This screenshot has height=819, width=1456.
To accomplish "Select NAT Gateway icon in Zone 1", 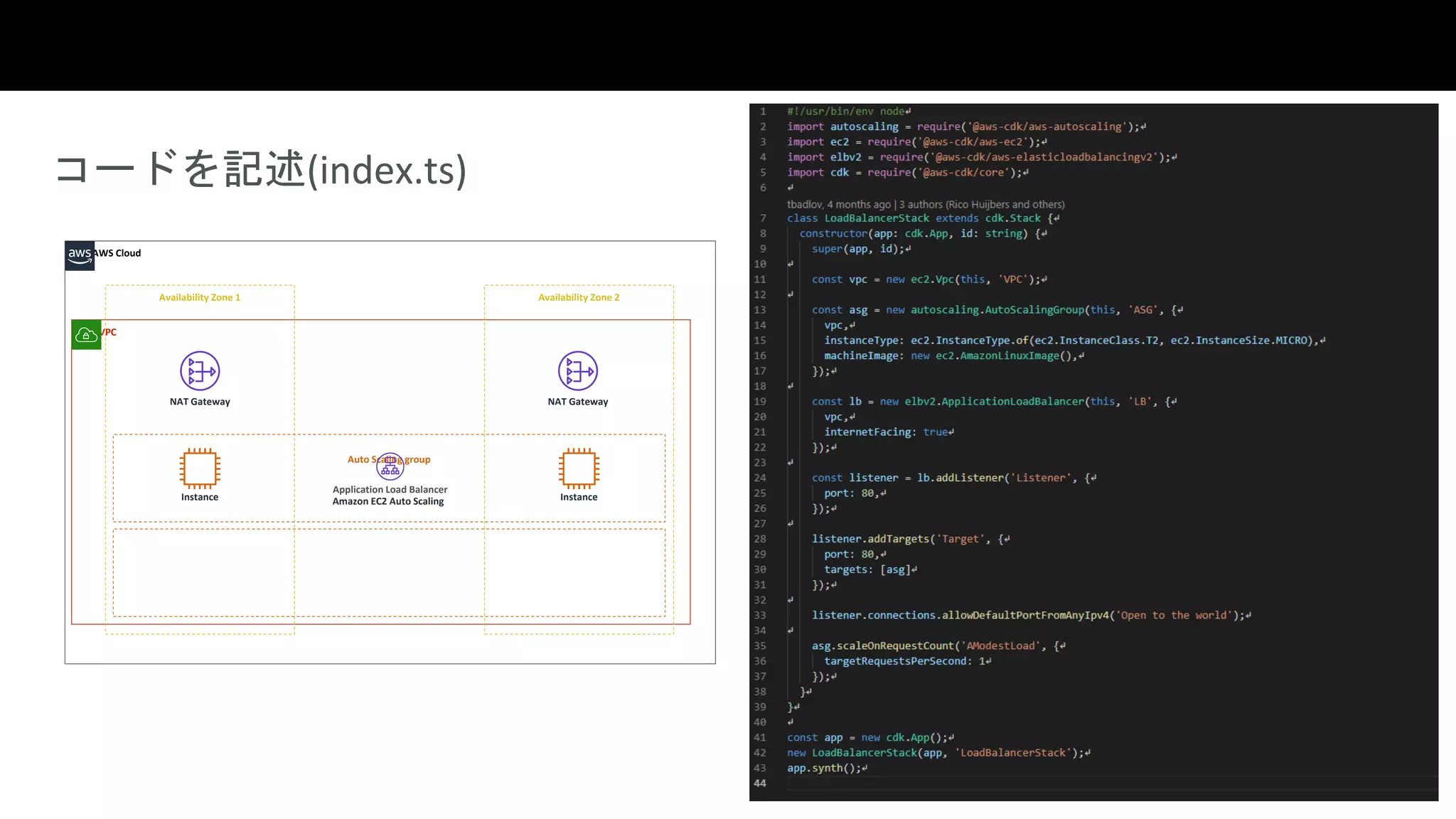I will 200,371.
